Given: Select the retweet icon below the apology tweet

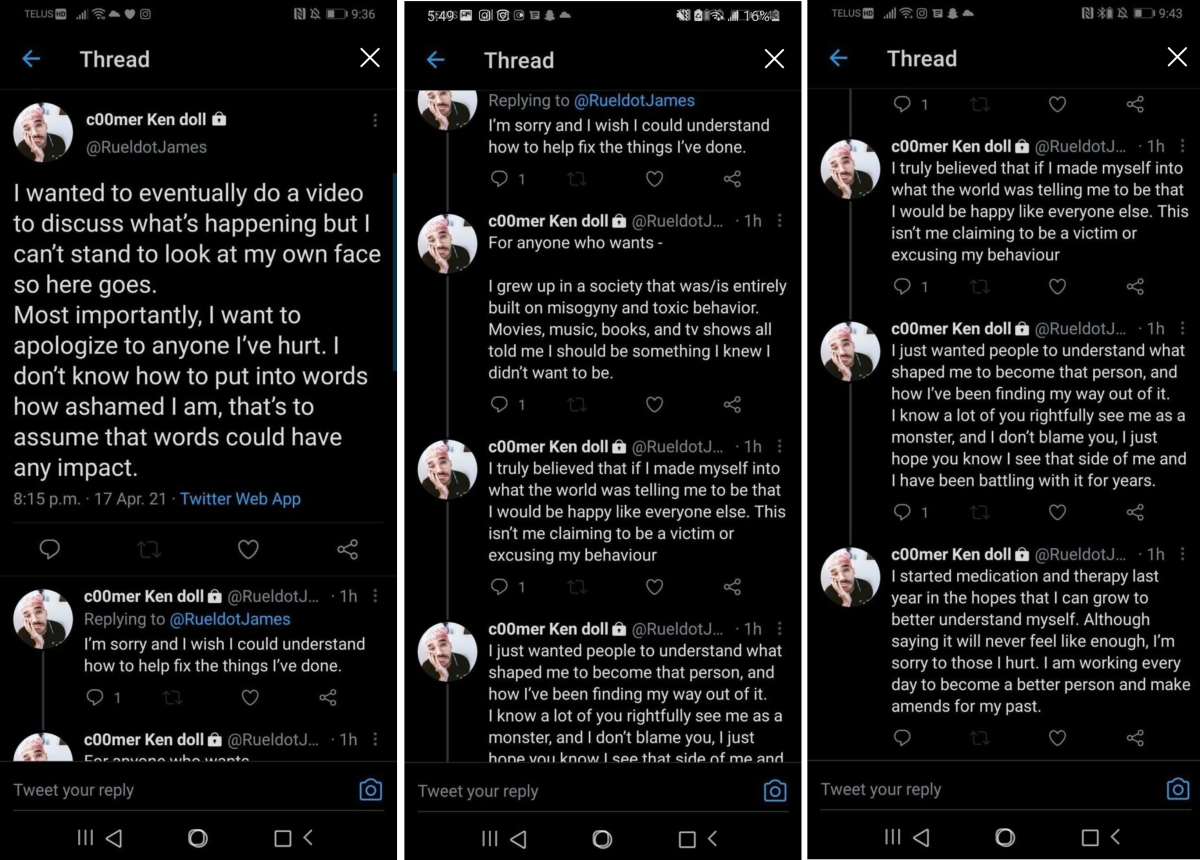Looking at the screenshot, I should (148, 548).
